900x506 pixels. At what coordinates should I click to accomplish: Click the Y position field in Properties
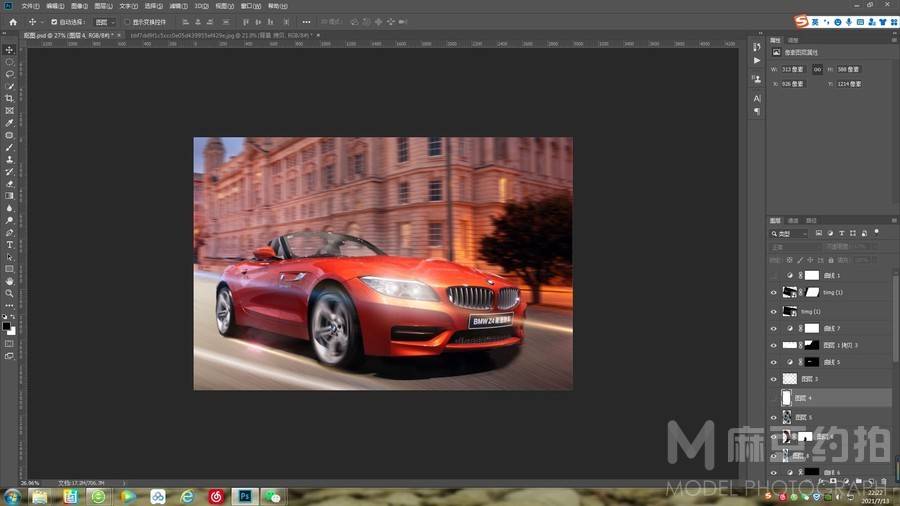coord(849,84)
